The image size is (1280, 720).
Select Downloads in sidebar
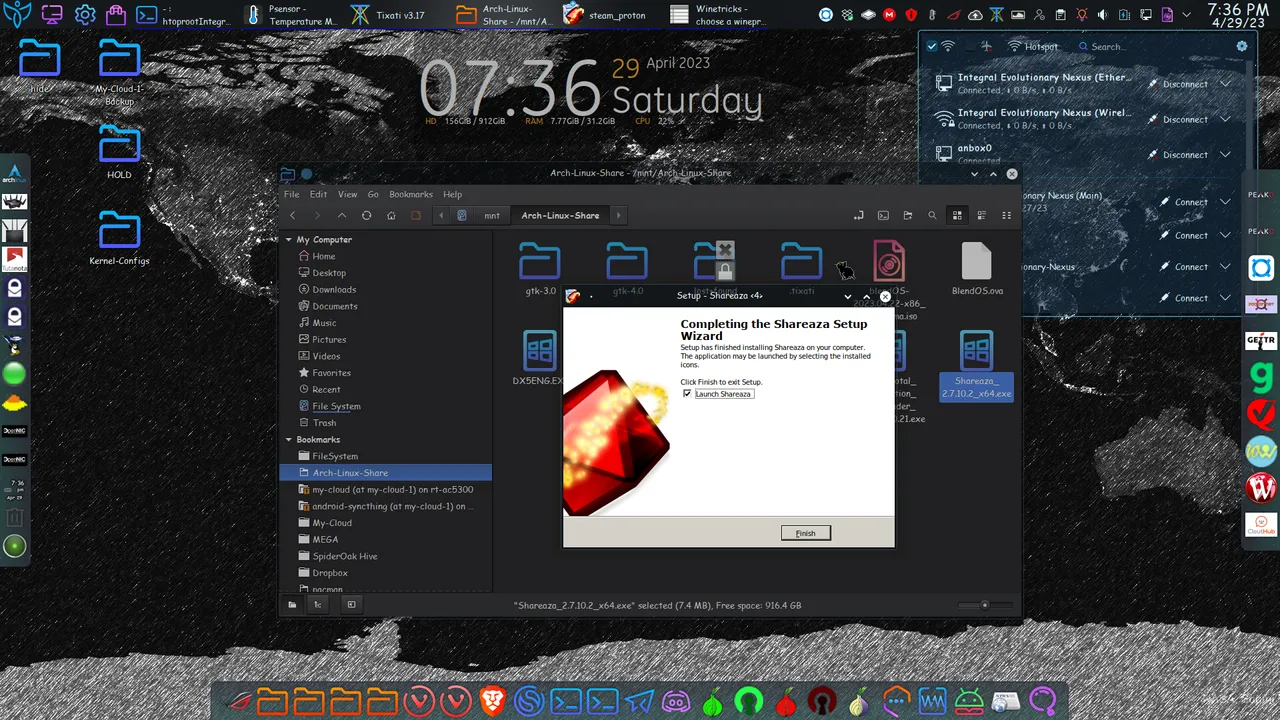pos(334,290)
